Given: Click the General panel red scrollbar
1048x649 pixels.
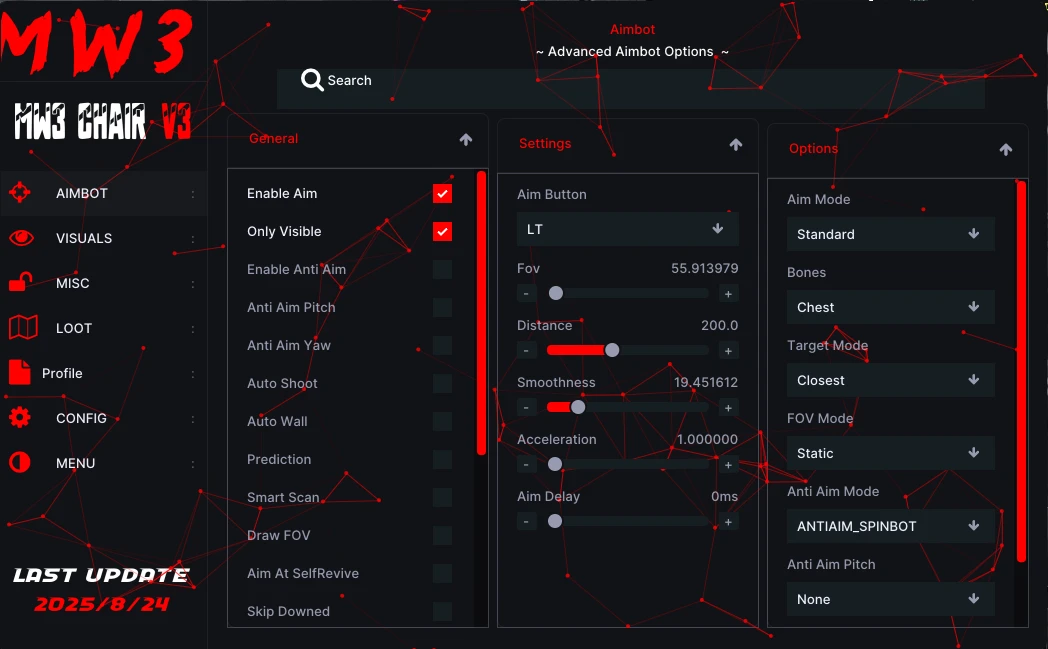Looking at the screenshot, I should [x=481, y=313].
